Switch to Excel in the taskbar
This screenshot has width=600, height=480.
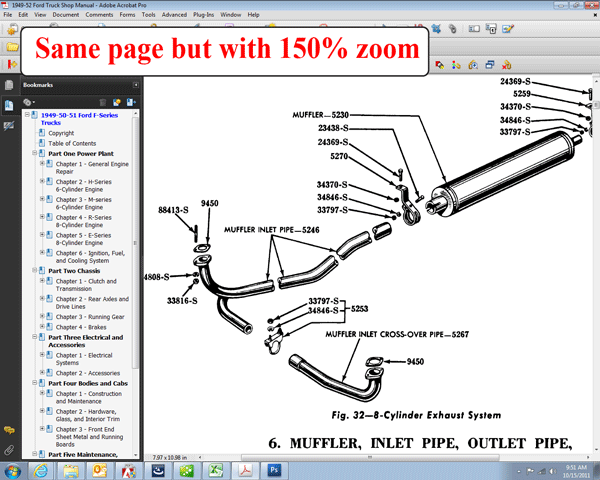(216, 470)
